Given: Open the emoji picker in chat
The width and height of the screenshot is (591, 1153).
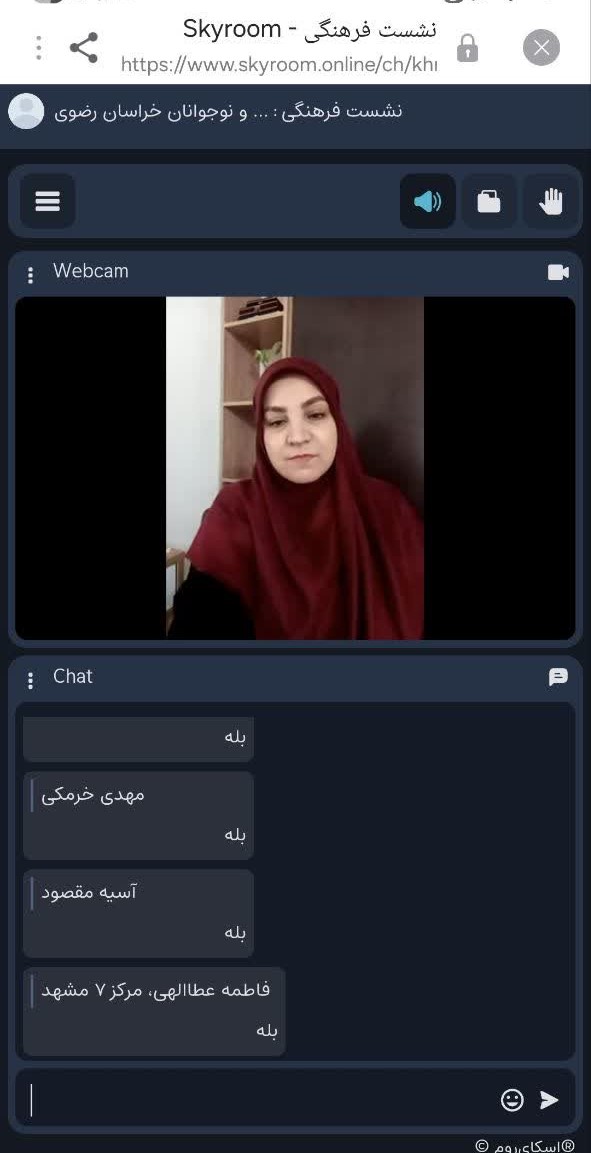Looking at the screenshot, I should pos(512,1099).
